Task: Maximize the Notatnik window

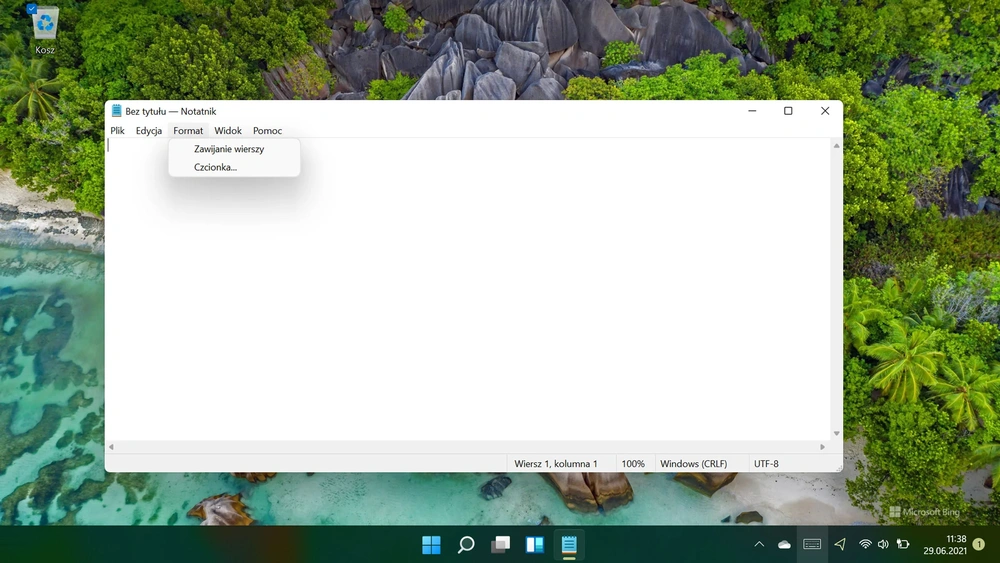Action: pos(788,111)
